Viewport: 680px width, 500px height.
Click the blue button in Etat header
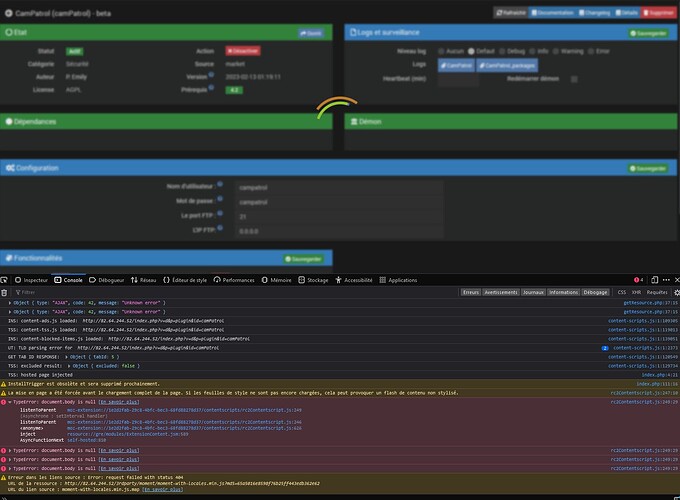[x=311, y=33]
